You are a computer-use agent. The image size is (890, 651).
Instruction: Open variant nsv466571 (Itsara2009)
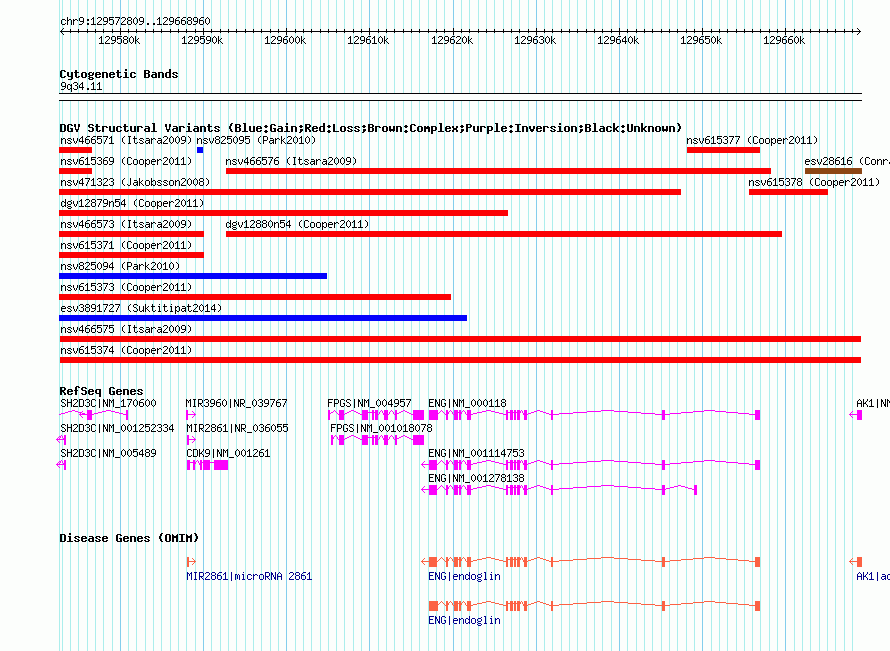point(126,140)
